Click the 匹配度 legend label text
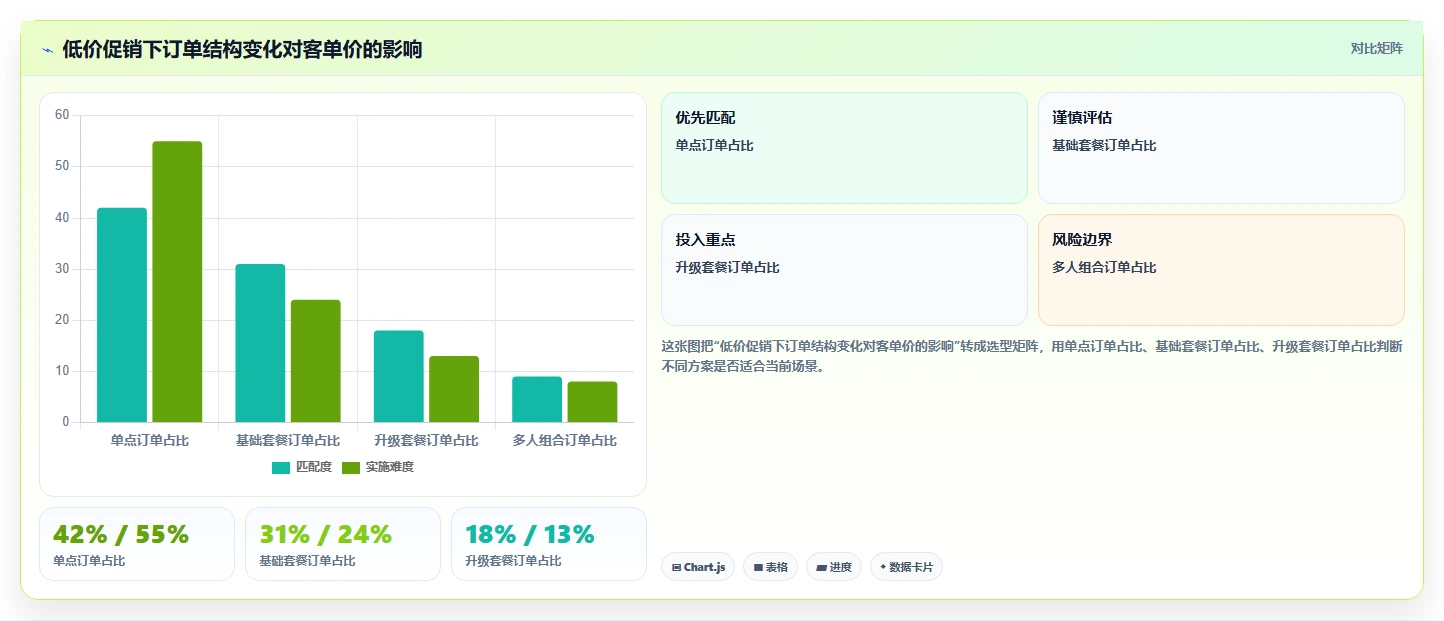 click(x=314, y=467)
